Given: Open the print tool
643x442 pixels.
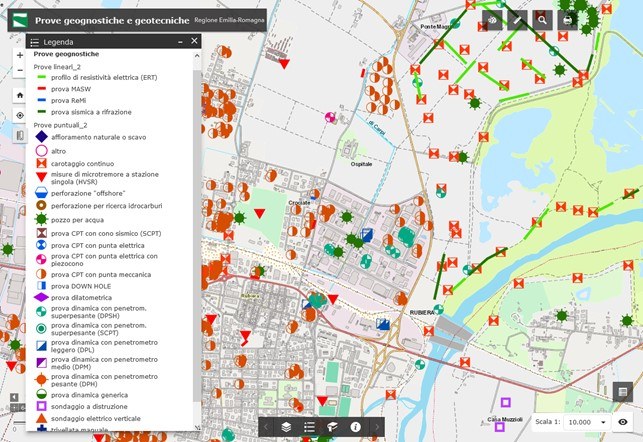Looking at the screenshot, I should click(x=568, y=19).
